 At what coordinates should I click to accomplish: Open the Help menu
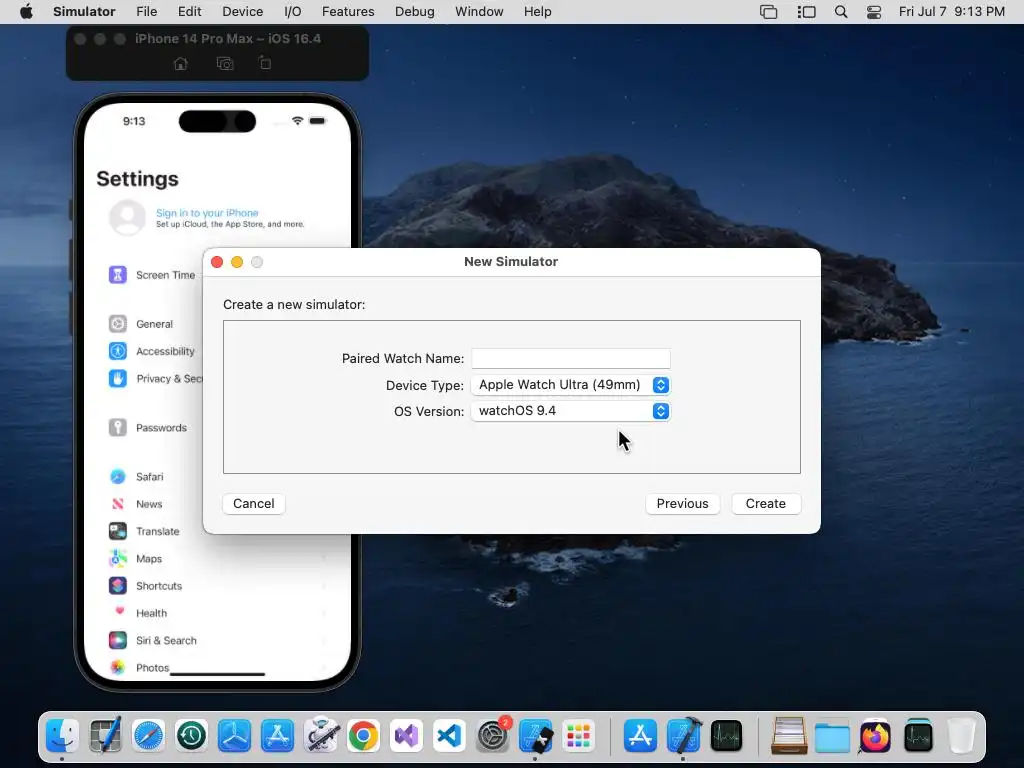537,12
